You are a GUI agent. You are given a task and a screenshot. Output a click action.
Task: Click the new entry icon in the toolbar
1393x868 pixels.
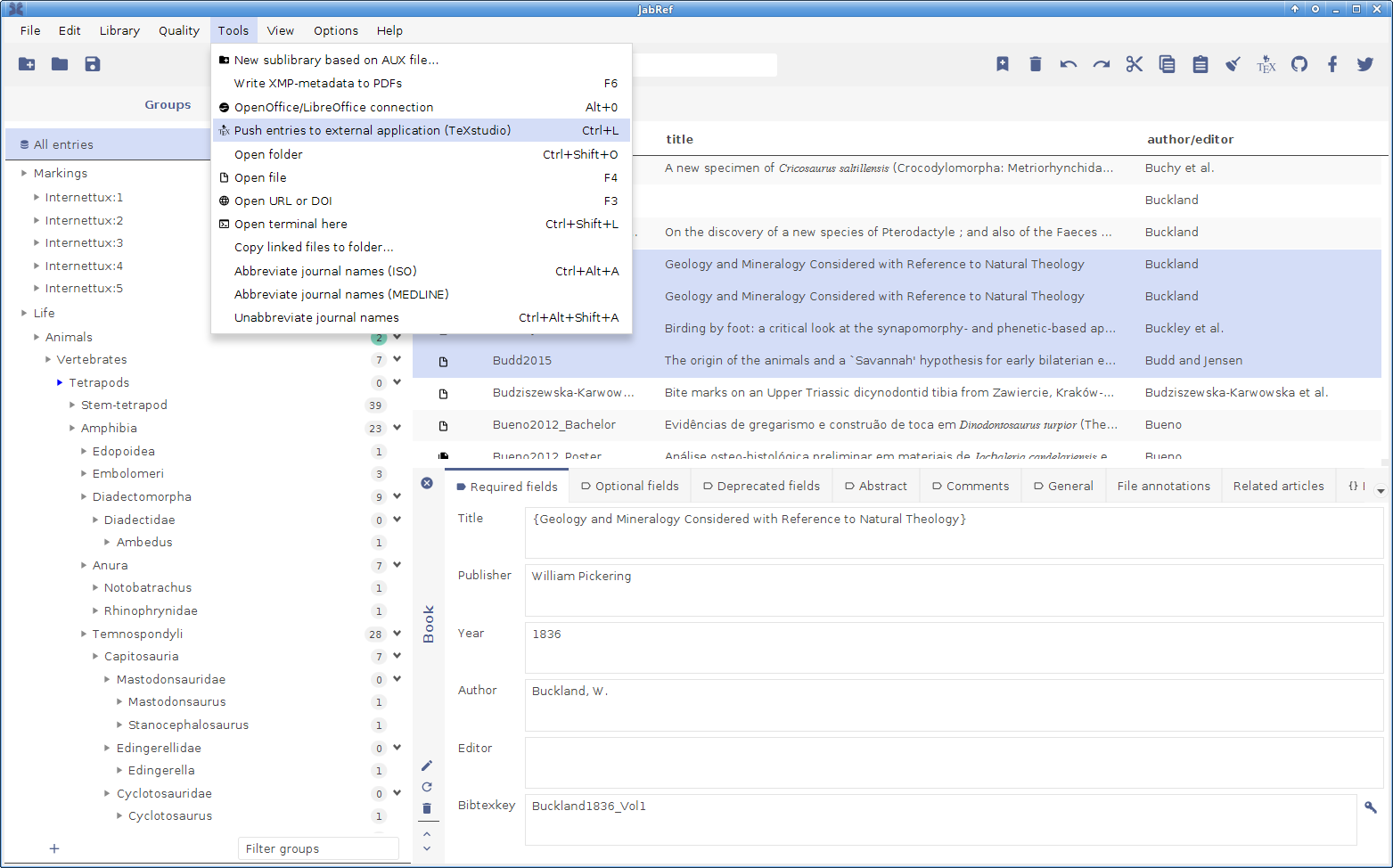coord(1003,64)
